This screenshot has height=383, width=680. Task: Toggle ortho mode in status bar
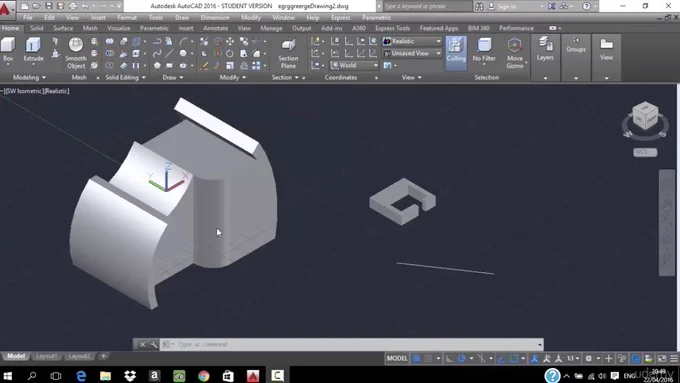click(449, 358)
